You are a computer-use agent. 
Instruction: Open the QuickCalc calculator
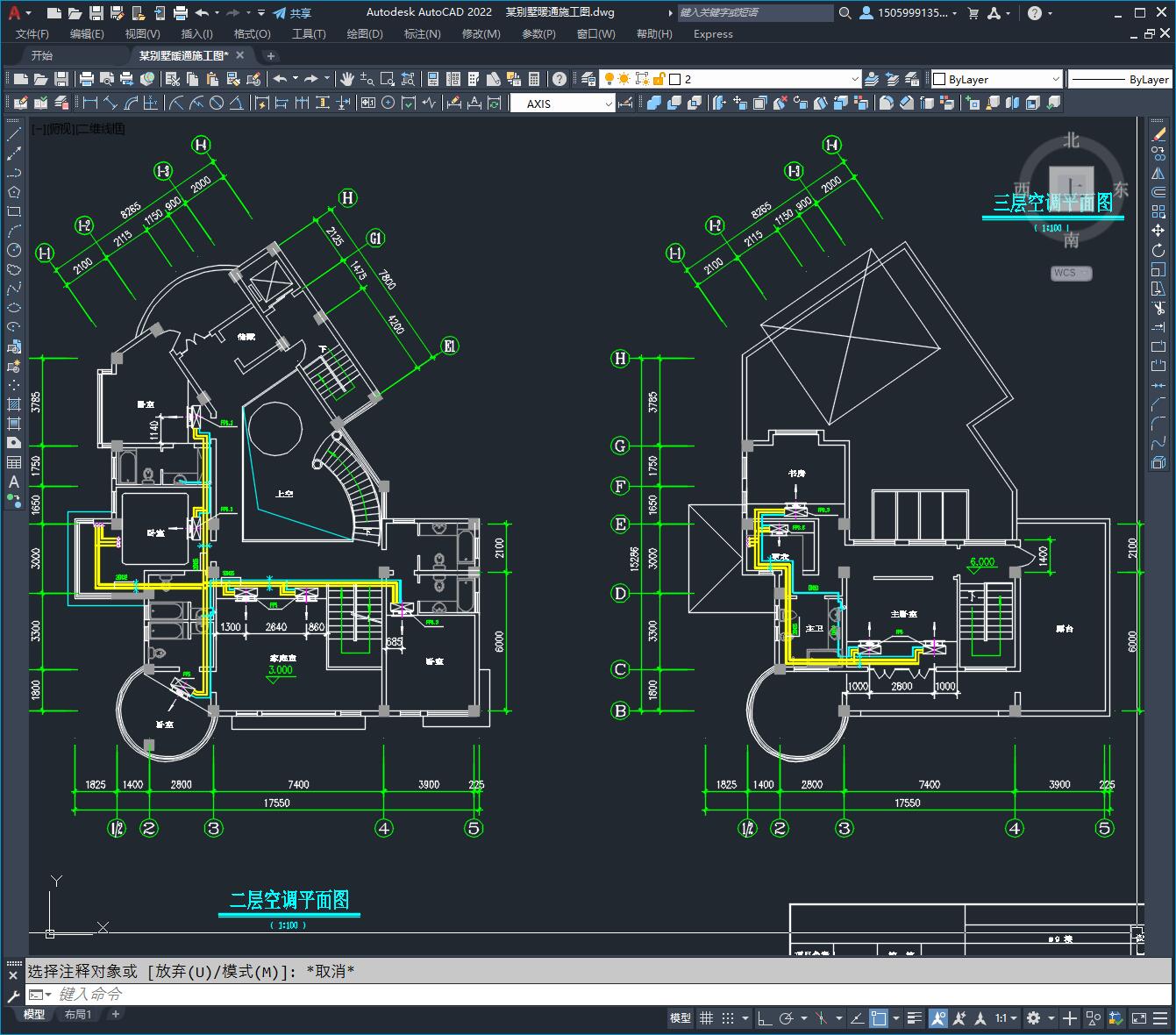click(x=536, y=79)
